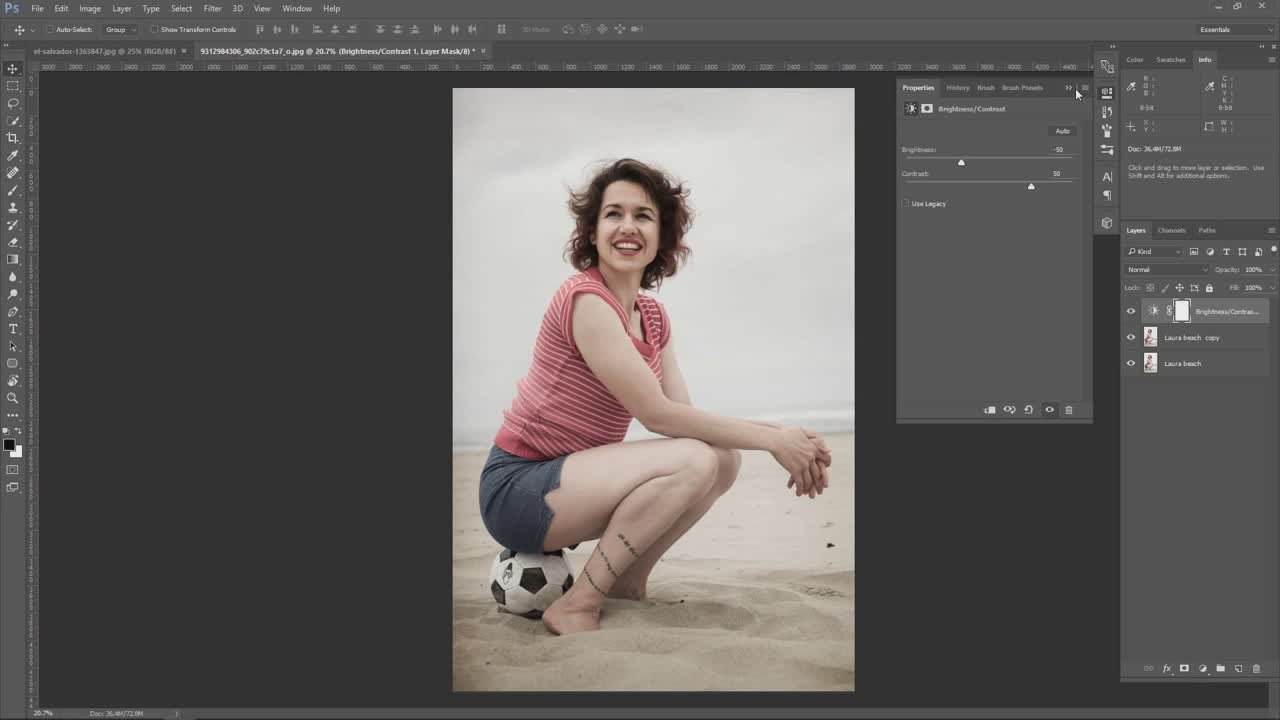Open the Paragraph panel icon
Screen dimensions: 1280x720
pyautogui.click(x=1107, y=195)
